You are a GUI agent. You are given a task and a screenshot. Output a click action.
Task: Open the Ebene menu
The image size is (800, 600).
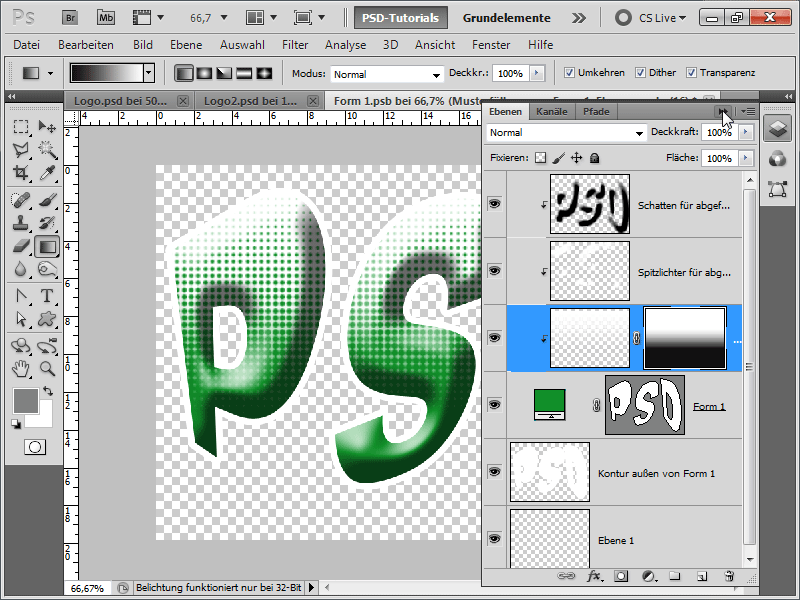point(186,45)
